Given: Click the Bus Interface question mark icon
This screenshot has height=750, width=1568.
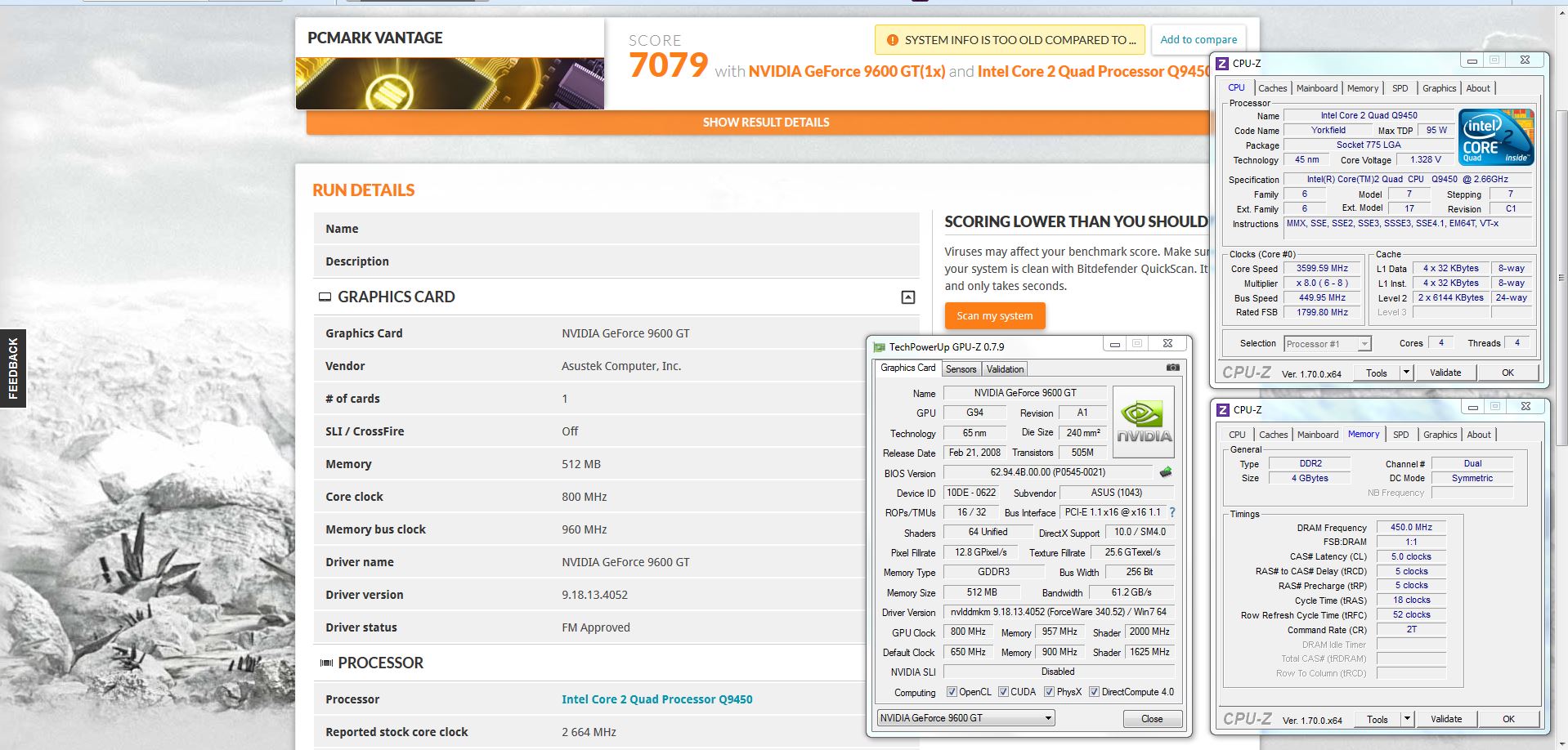Looking at the screenshot, I should click(1172, 512).
